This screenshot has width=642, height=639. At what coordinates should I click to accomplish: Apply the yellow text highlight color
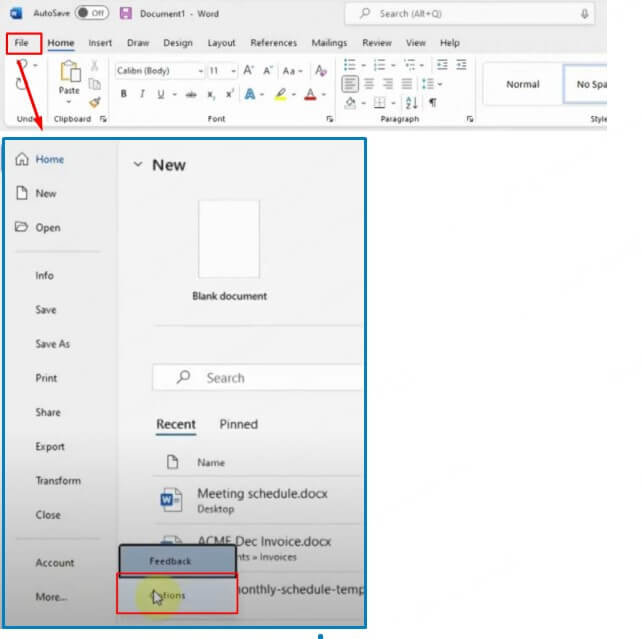point(280,94)
